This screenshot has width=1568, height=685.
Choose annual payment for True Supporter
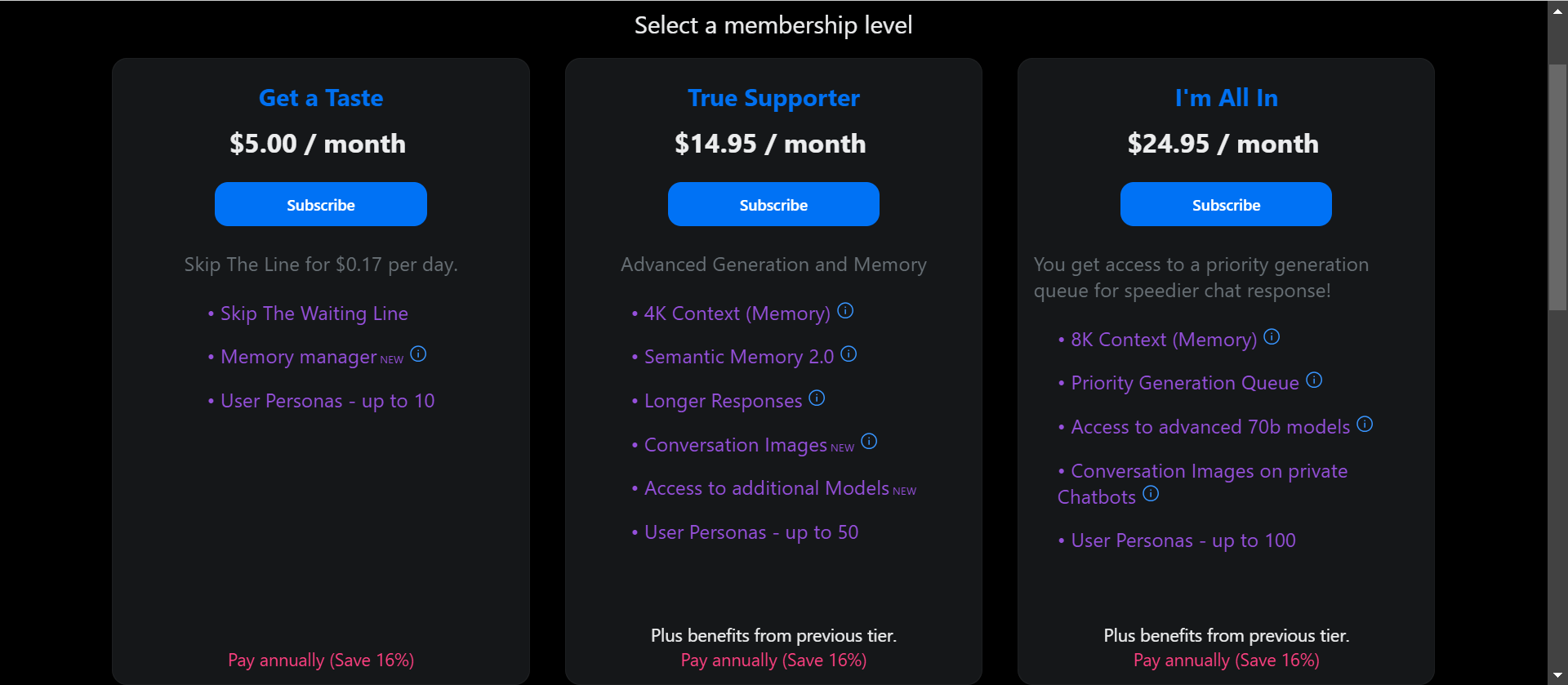point(773,661)
